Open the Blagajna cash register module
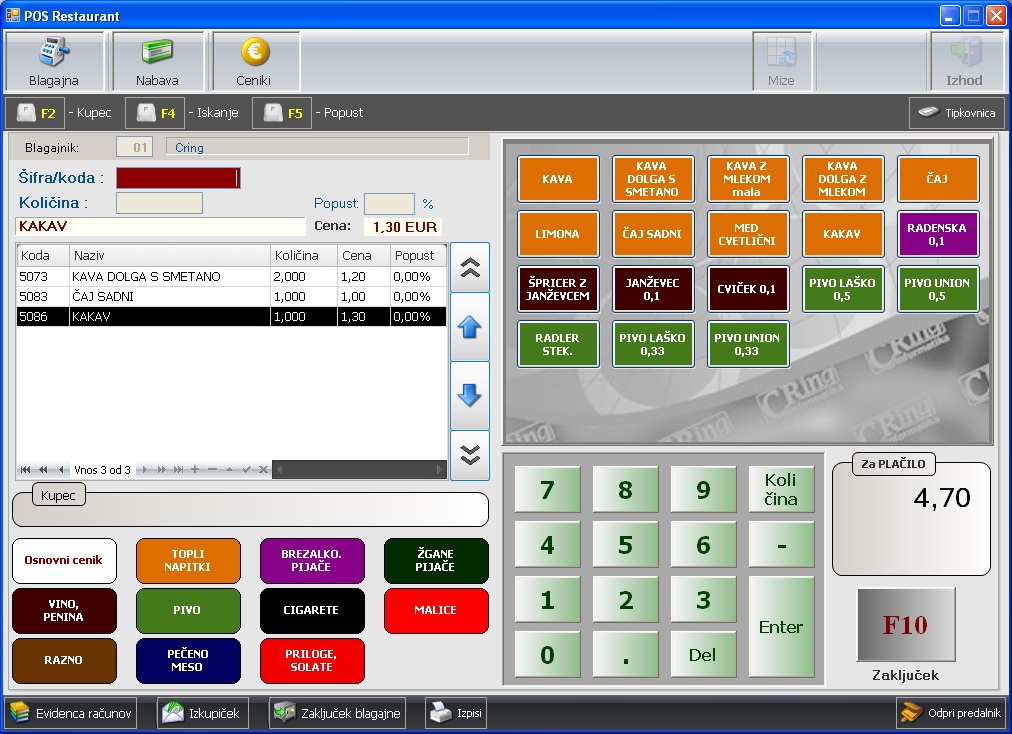Image resolution: width=1012 pixels, height=734 pixels. 54,62
